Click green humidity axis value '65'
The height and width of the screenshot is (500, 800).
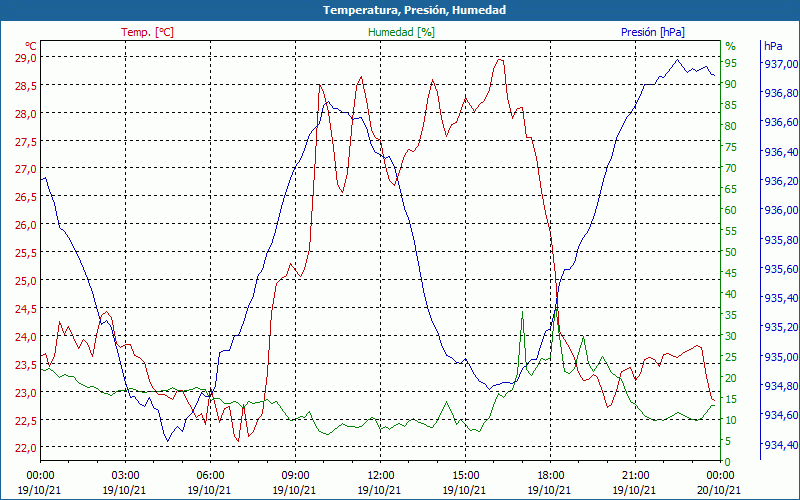(731, 189)
